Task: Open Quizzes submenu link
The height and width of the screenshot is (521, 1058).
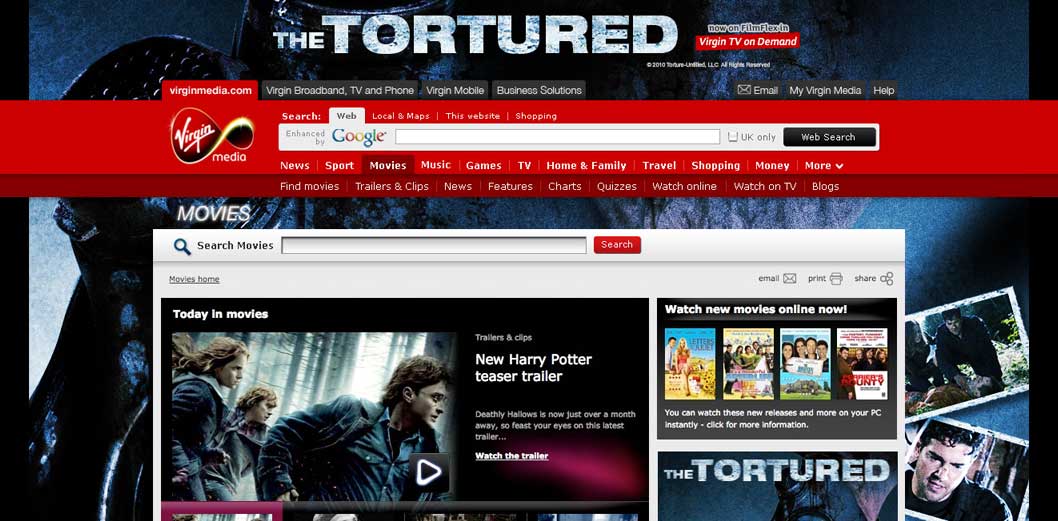Action: [x=617, y=186]
